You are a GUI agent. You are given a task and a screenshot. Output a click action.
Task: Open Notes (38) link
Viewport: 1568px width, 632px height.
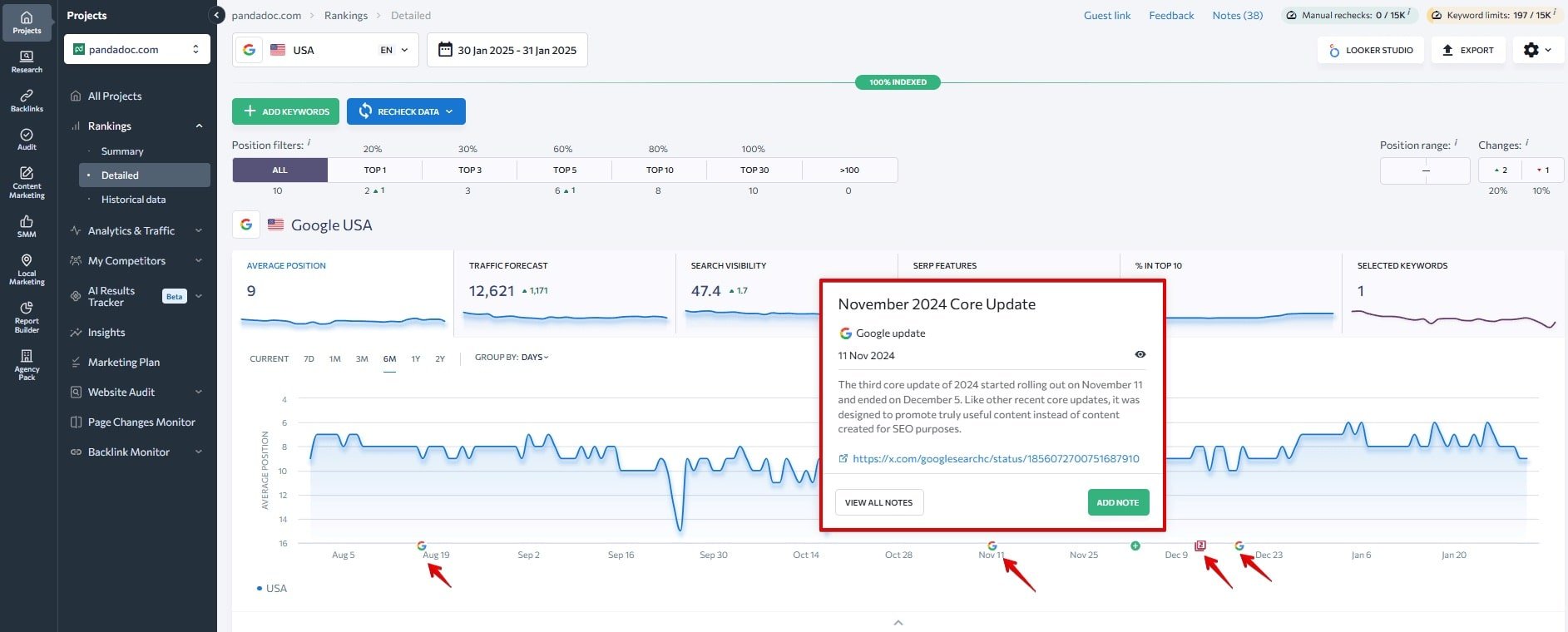pyautogui.click(x=1237, y=15)
